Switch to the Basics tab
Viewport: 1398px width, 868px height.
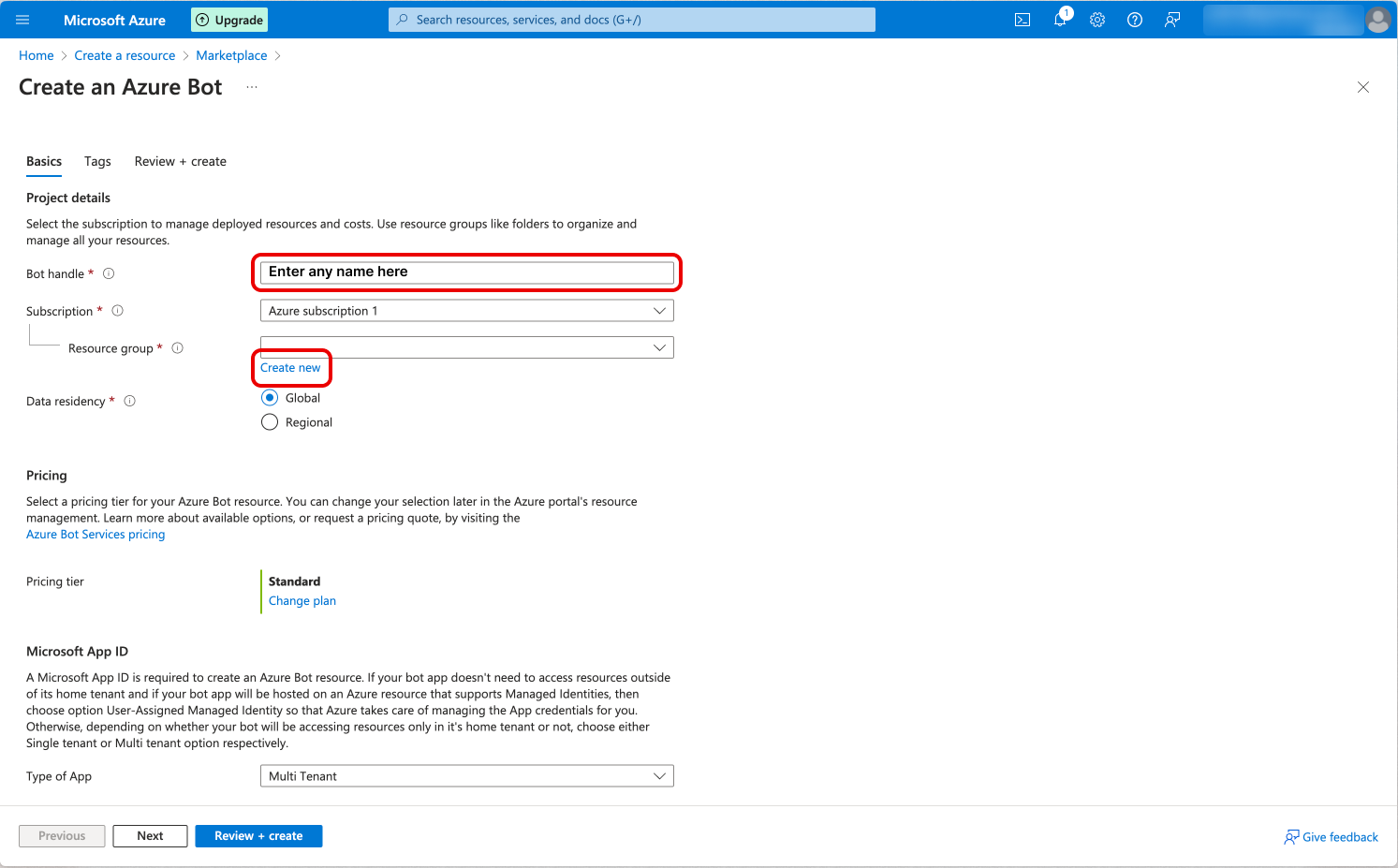(x=44, y=161)
